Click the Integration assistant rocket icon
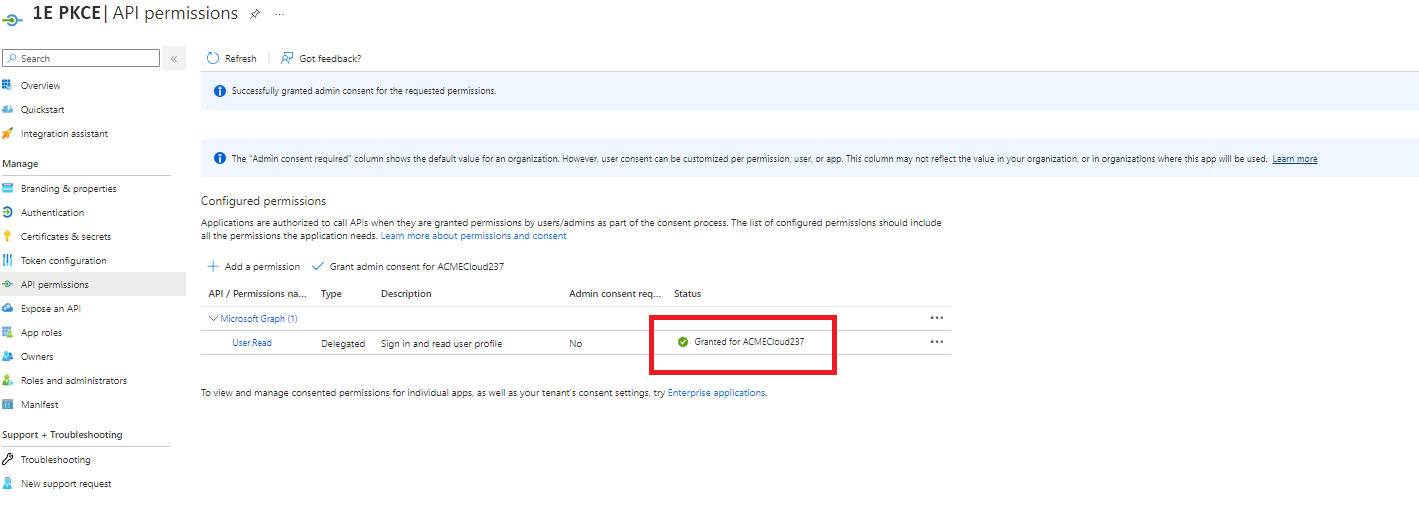Viewport: 1419px width, 516px height. coord(8,133)
